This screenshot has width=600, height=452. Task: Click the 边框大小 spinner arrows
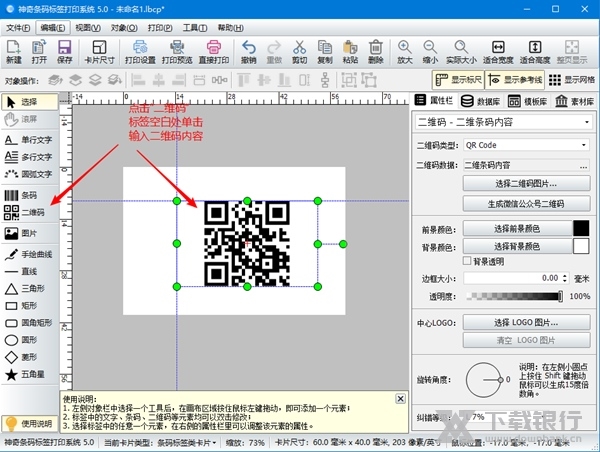tap(563, 278)
